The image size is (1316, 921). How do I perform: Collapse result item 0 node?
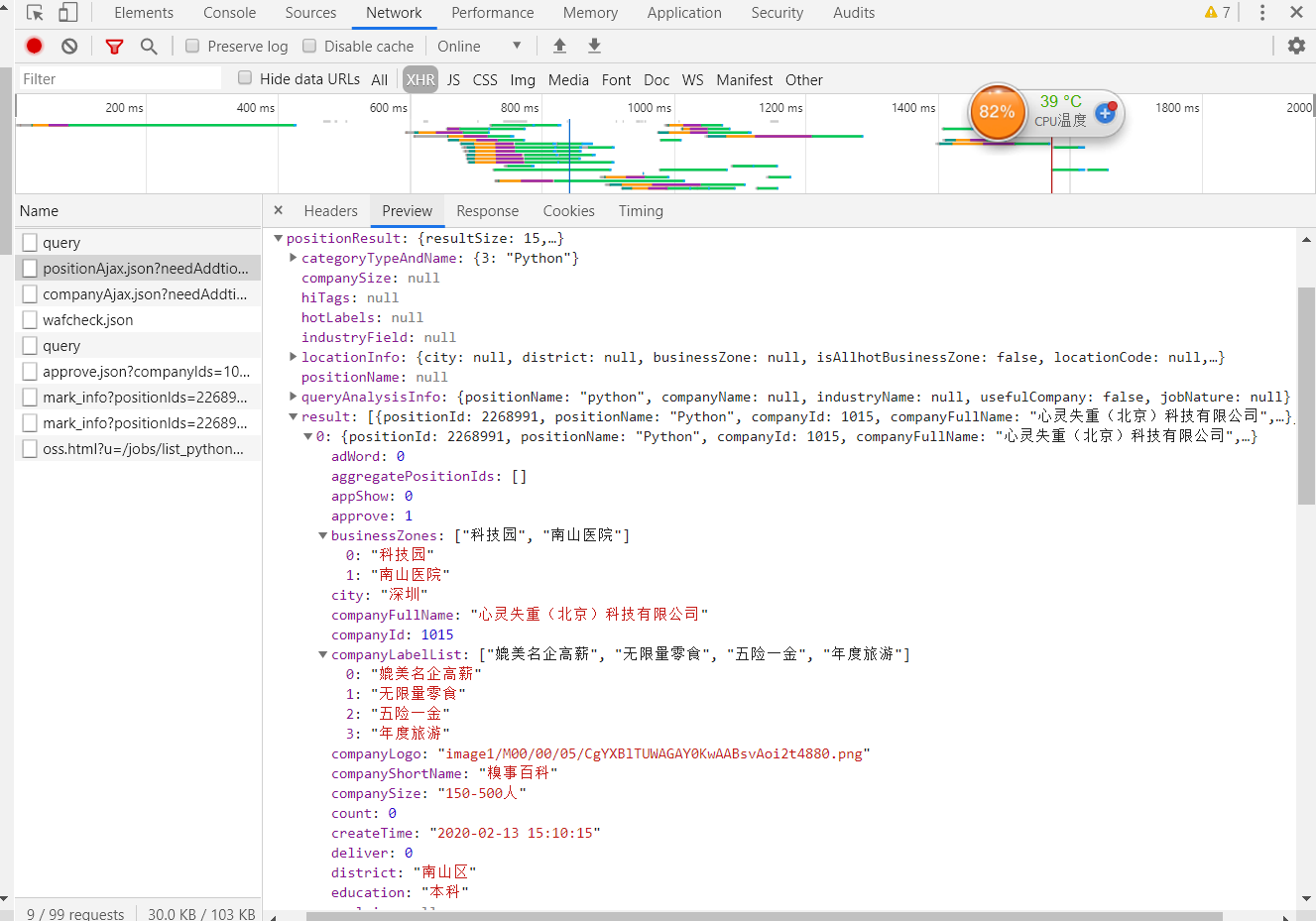point(307,436)
